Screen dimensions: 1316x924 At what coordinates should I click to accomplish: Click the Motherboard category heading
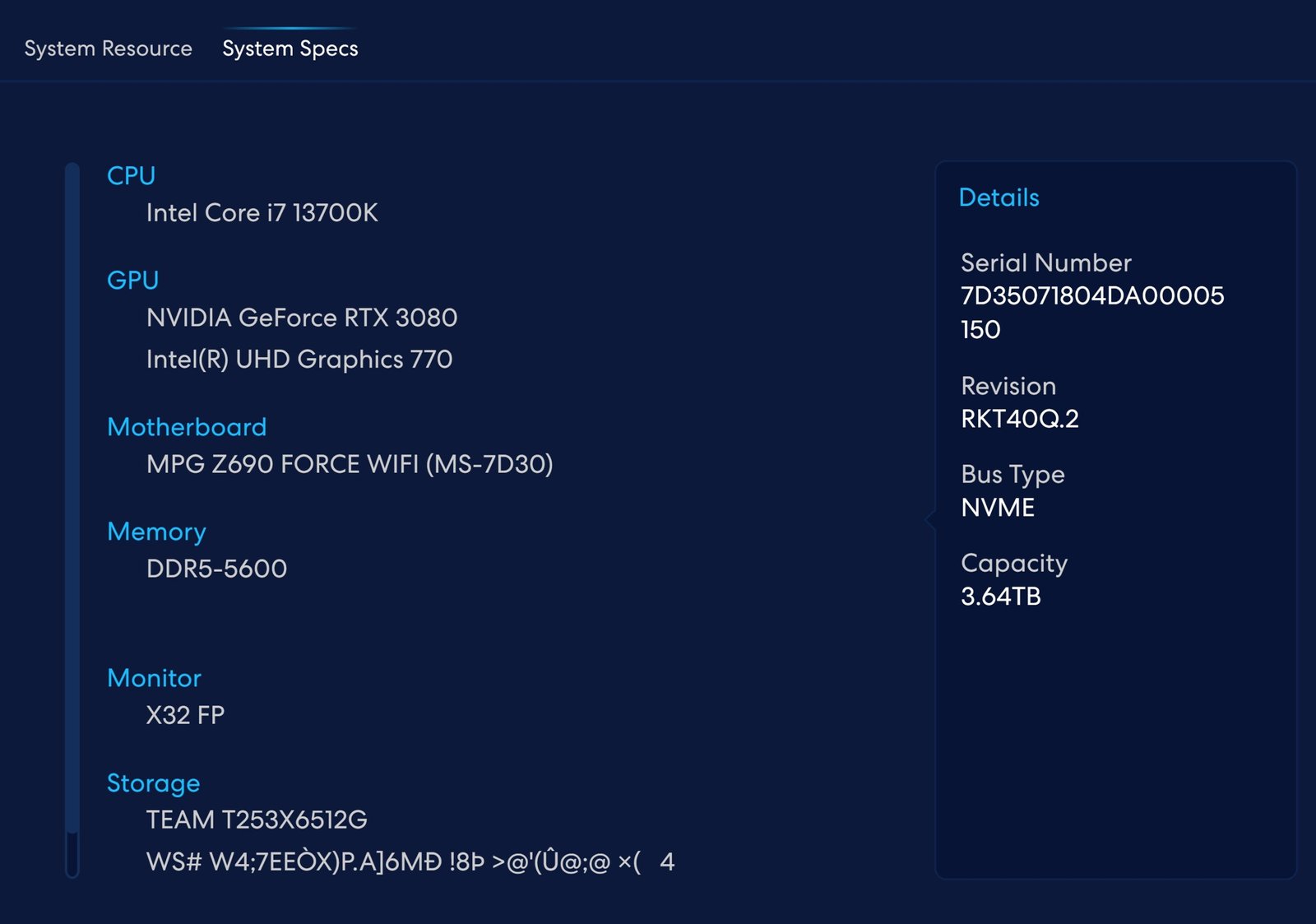click(x=187, y=427)
